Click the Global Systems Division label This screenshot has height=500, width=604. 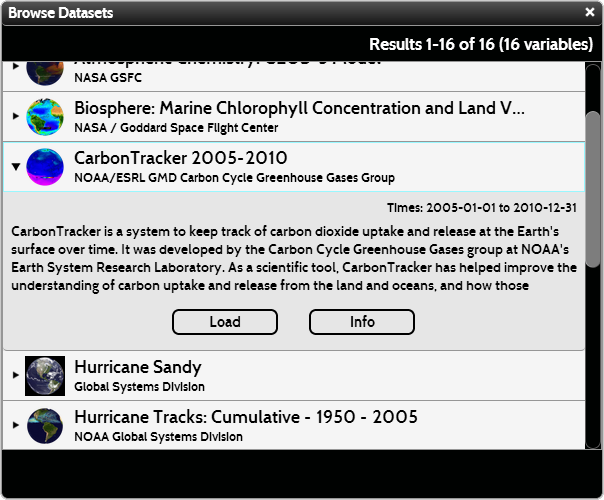coord(139,387)
